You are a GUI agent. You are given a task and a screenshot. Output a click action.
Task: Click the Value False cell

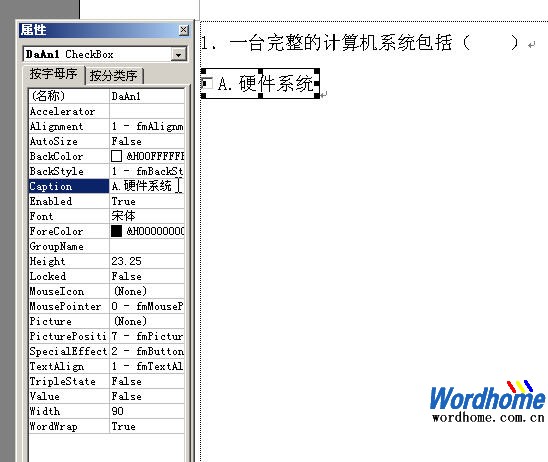click(x=147, y=396)
